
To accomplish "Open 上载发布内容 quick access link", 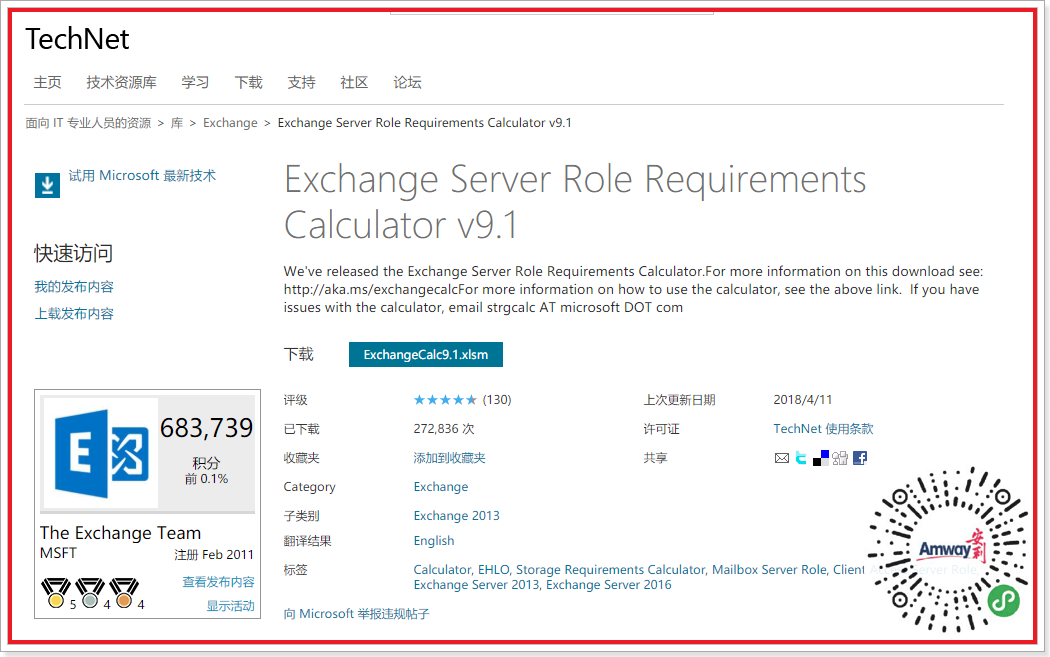I will coord(74,313).
